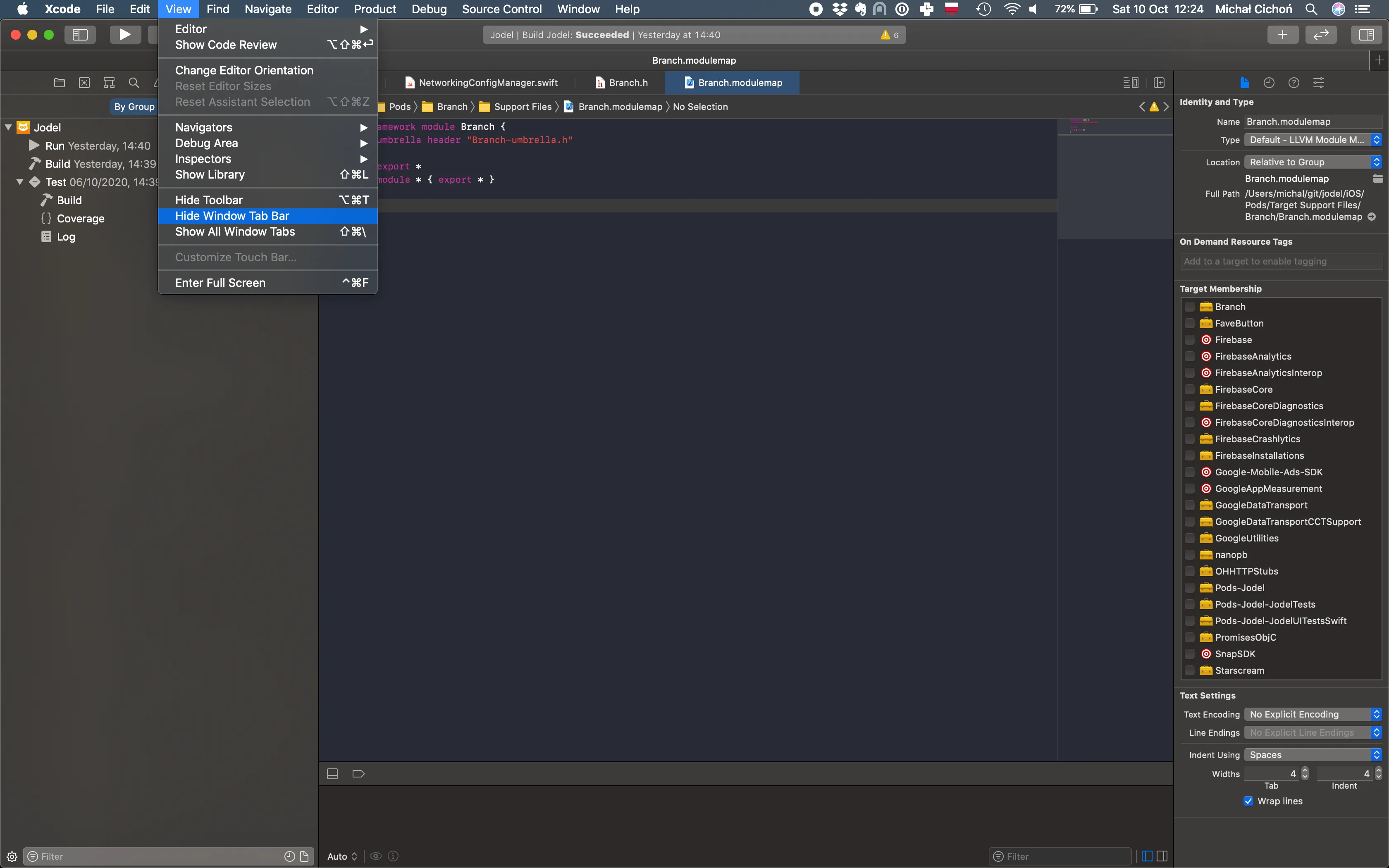Select the Quick Help inspector icon
Screen dimensions: 1389x868
tap(1294, 83)
